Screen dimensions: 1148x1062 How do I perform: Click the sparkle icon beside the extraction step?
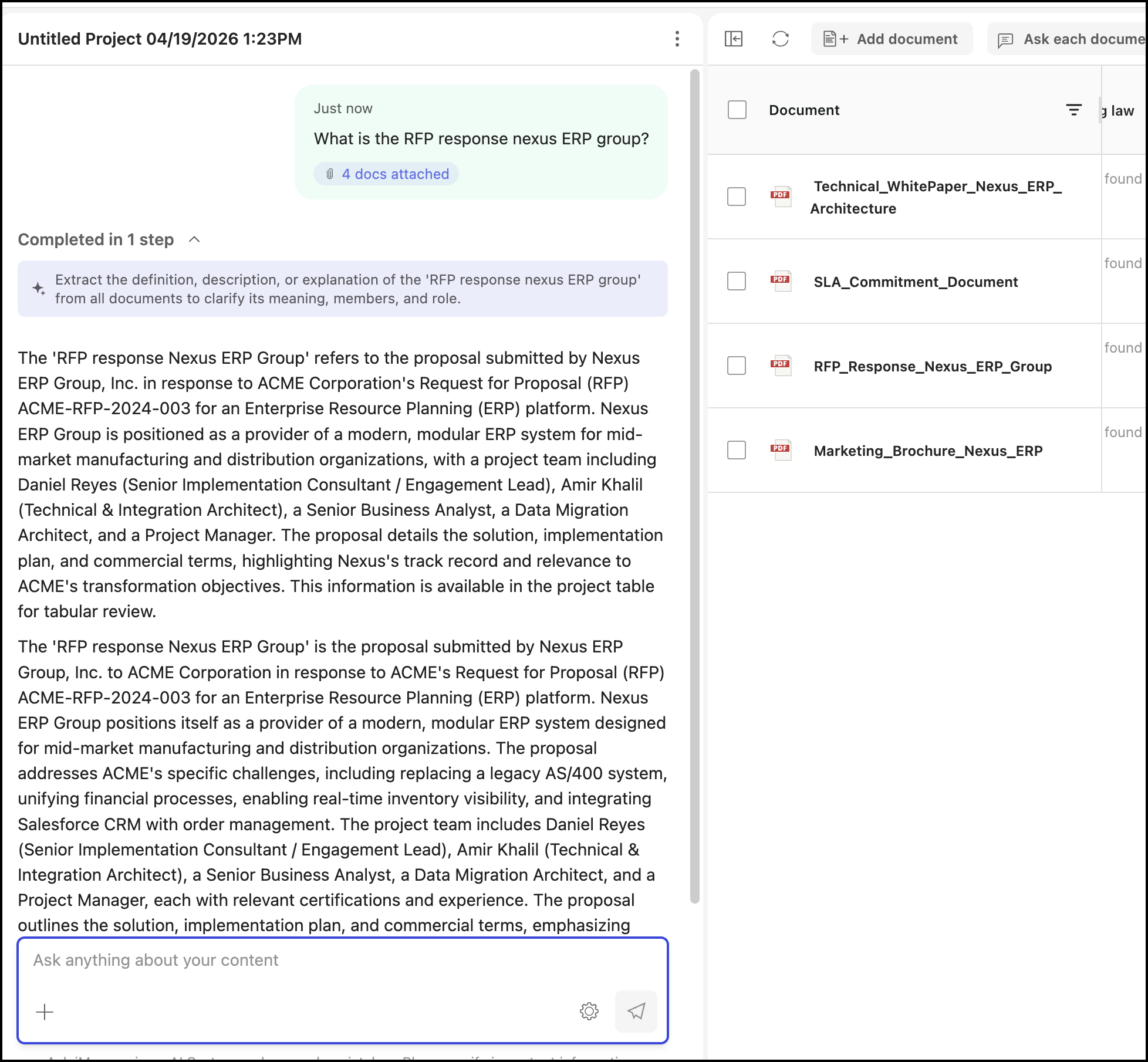pyautogui.click(x=39, y=289)
